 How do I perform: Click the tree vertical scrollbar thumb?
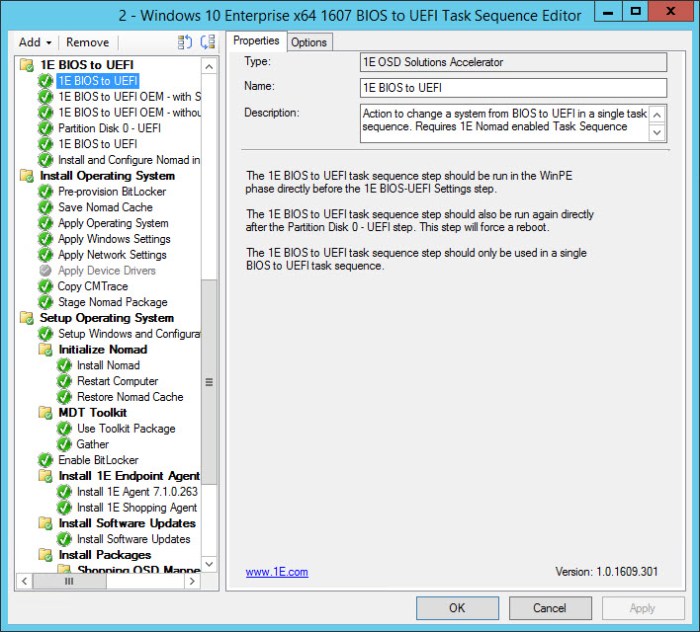click(208, 382)
